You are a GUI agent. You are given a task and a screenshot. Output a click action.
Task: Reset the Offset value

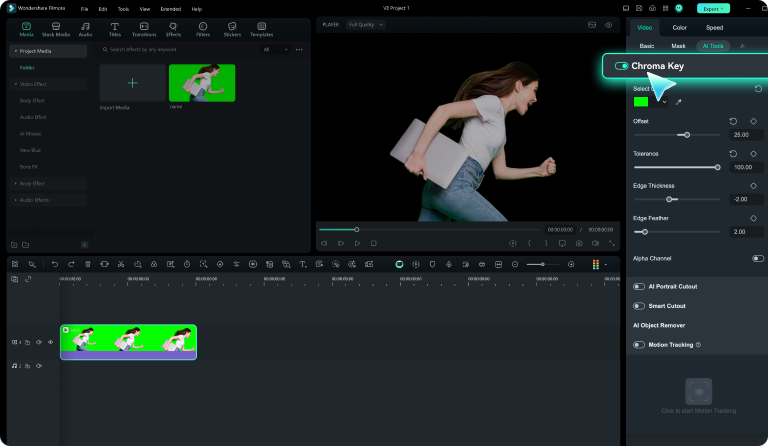733,121
